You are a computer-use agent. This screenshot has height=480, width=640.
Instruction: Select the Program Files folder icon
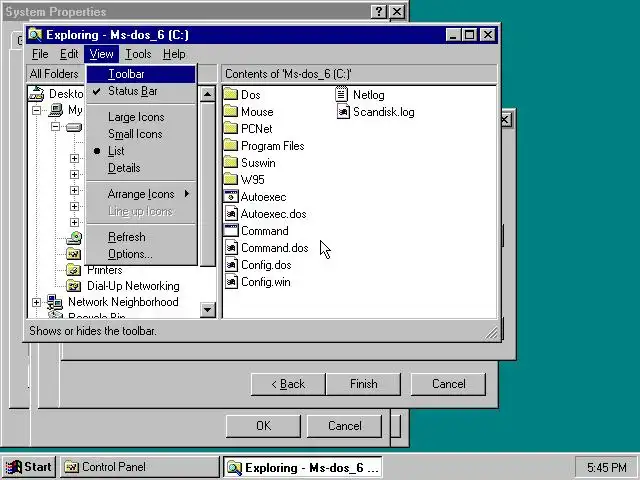click(231, 146)
